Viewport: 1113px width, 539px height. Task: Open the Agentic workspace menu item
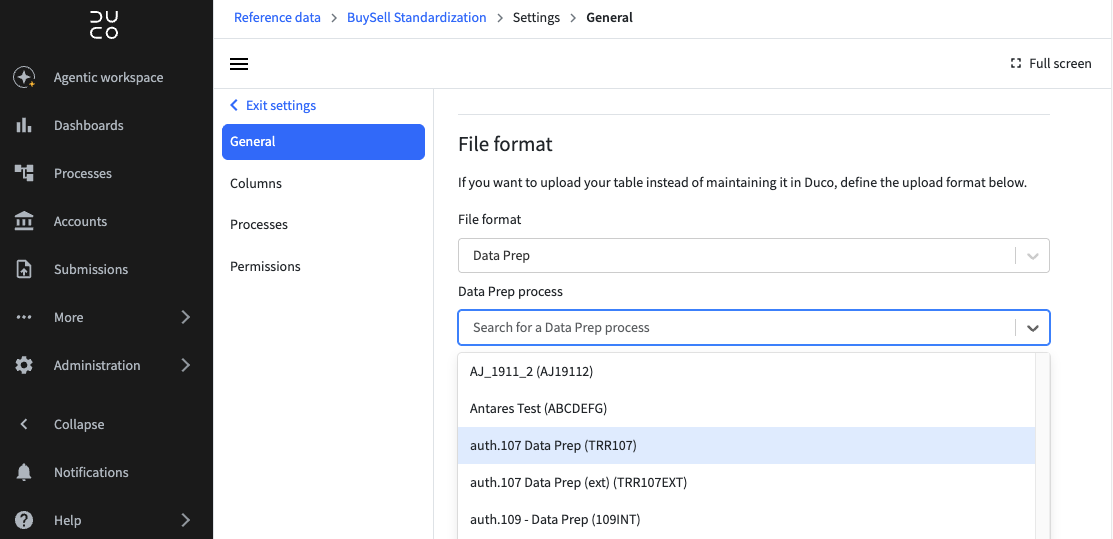pyautogui.click(x=109, y=77)
